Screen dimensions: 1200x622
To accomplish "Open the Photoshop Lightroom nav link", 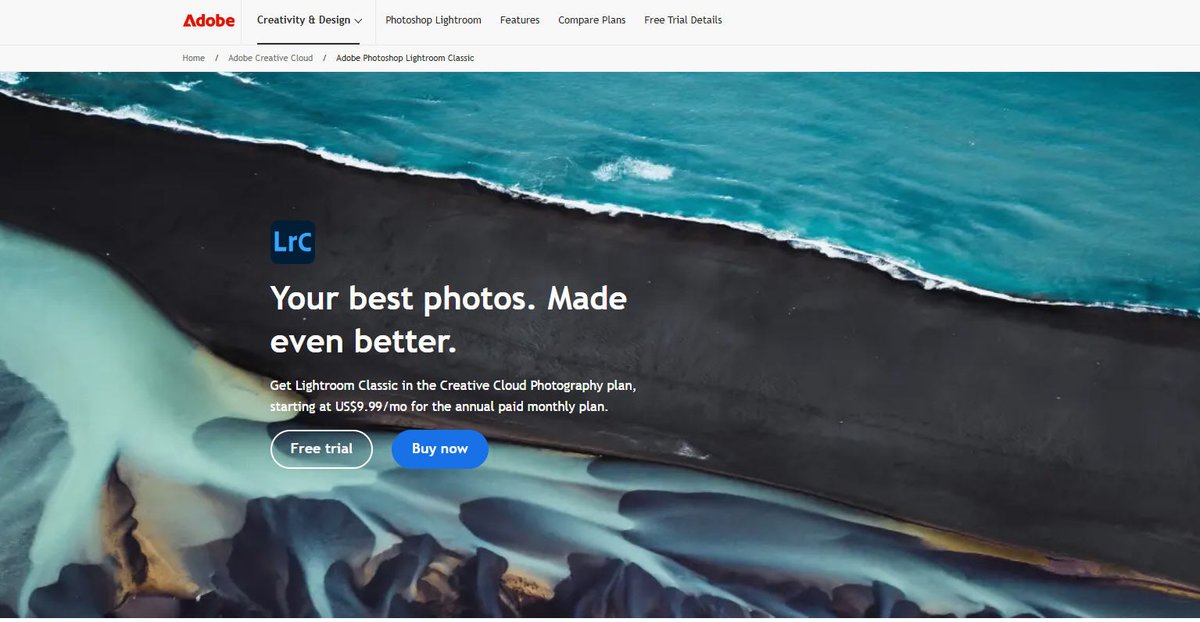I will click(x=433, y=20).
